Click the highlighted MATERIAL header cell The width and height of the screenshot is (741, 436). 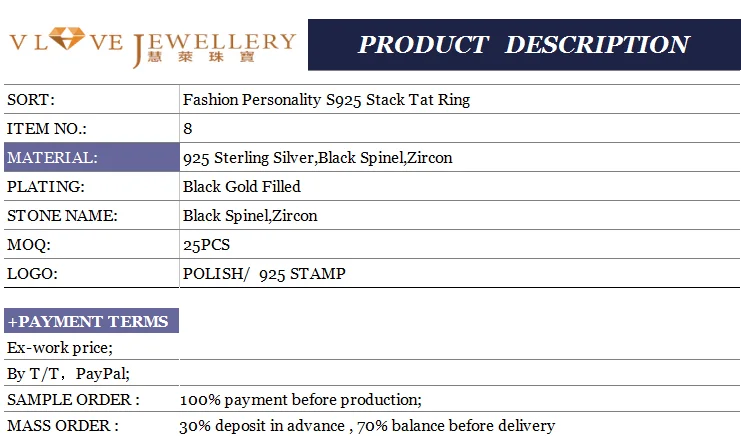coord(91,158)
